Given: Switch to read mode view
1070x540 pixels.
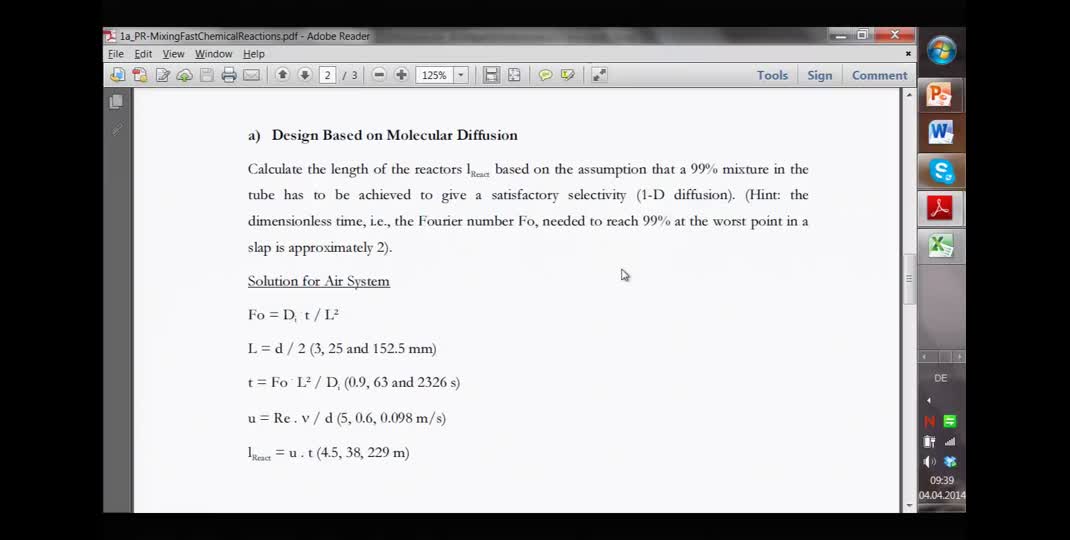Looking at the screenshot, I should coord(599,75).
